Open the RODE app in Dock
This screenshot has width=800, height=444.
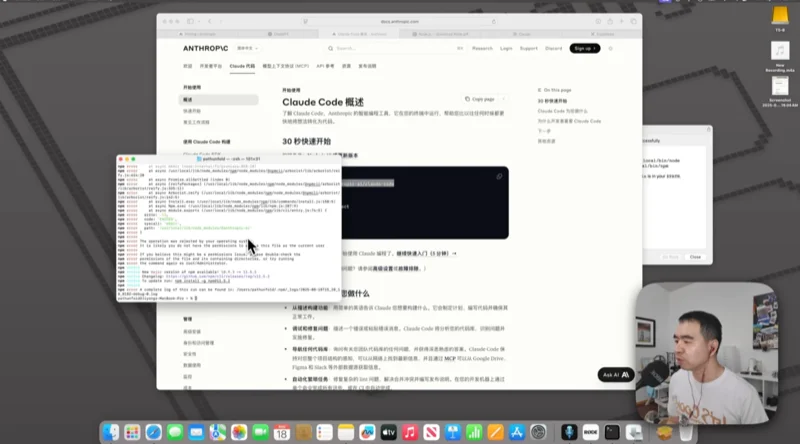tap(590, 433)
